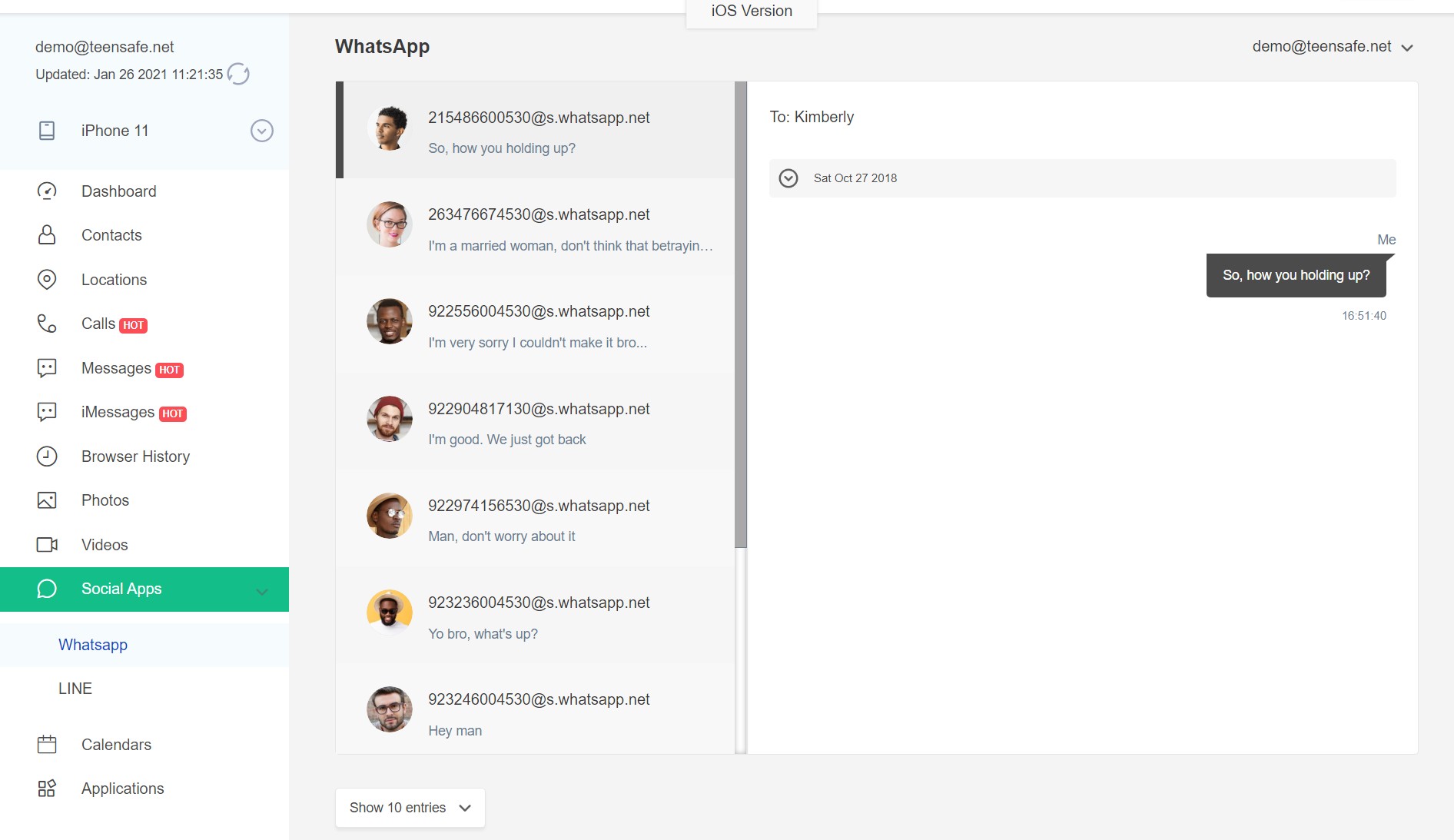
Task: Open the Dashboard gauge icon
Action: (47, 191)
